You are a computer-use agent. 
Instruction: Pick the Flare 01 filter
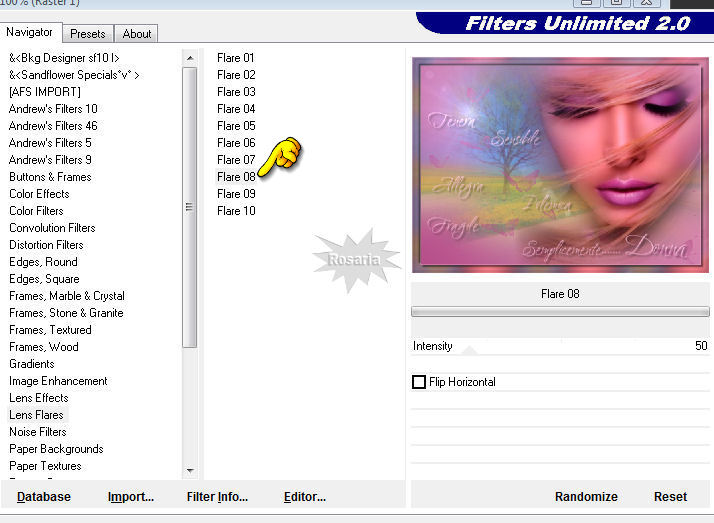point(236,58)
